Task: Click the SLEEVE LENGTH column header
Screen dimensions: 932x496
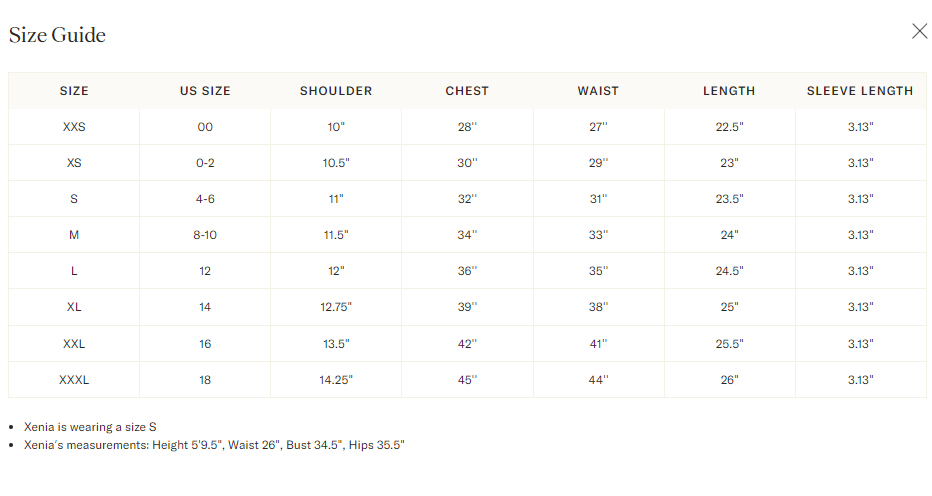Action: tap(860, 91)
